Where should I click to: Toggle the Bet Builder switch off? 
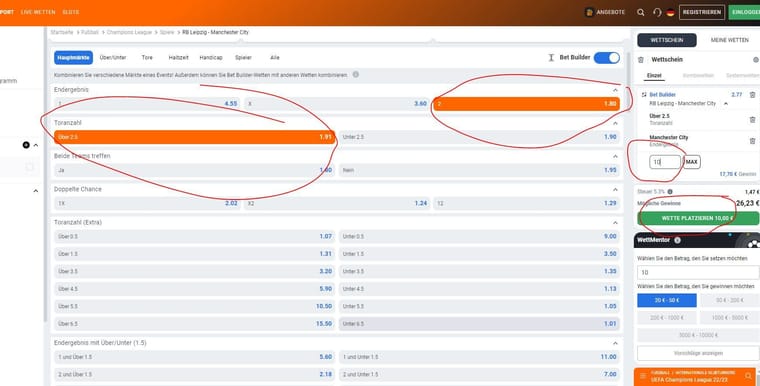(607, 58)
